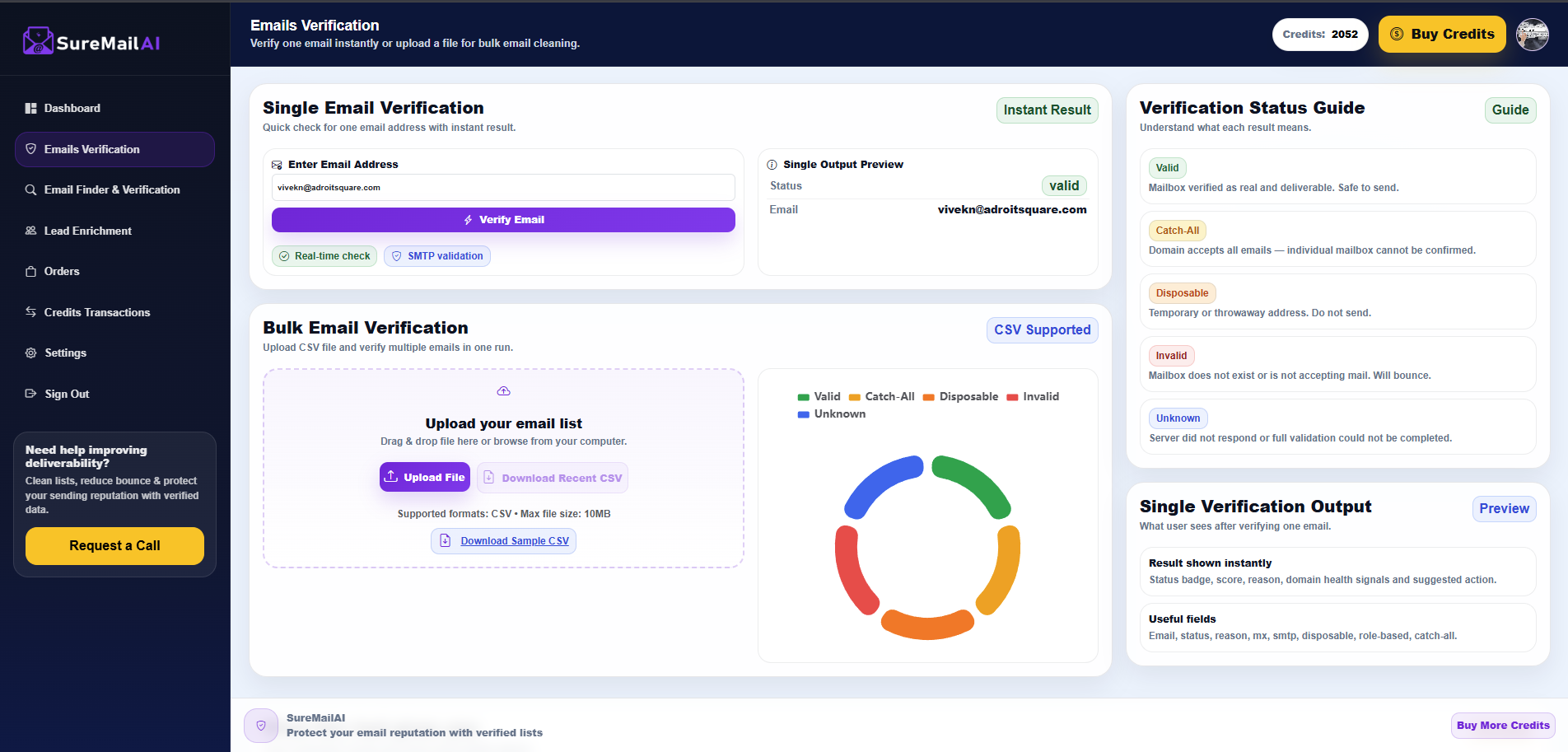Click the Request a Call button

(x=114, y=546)
